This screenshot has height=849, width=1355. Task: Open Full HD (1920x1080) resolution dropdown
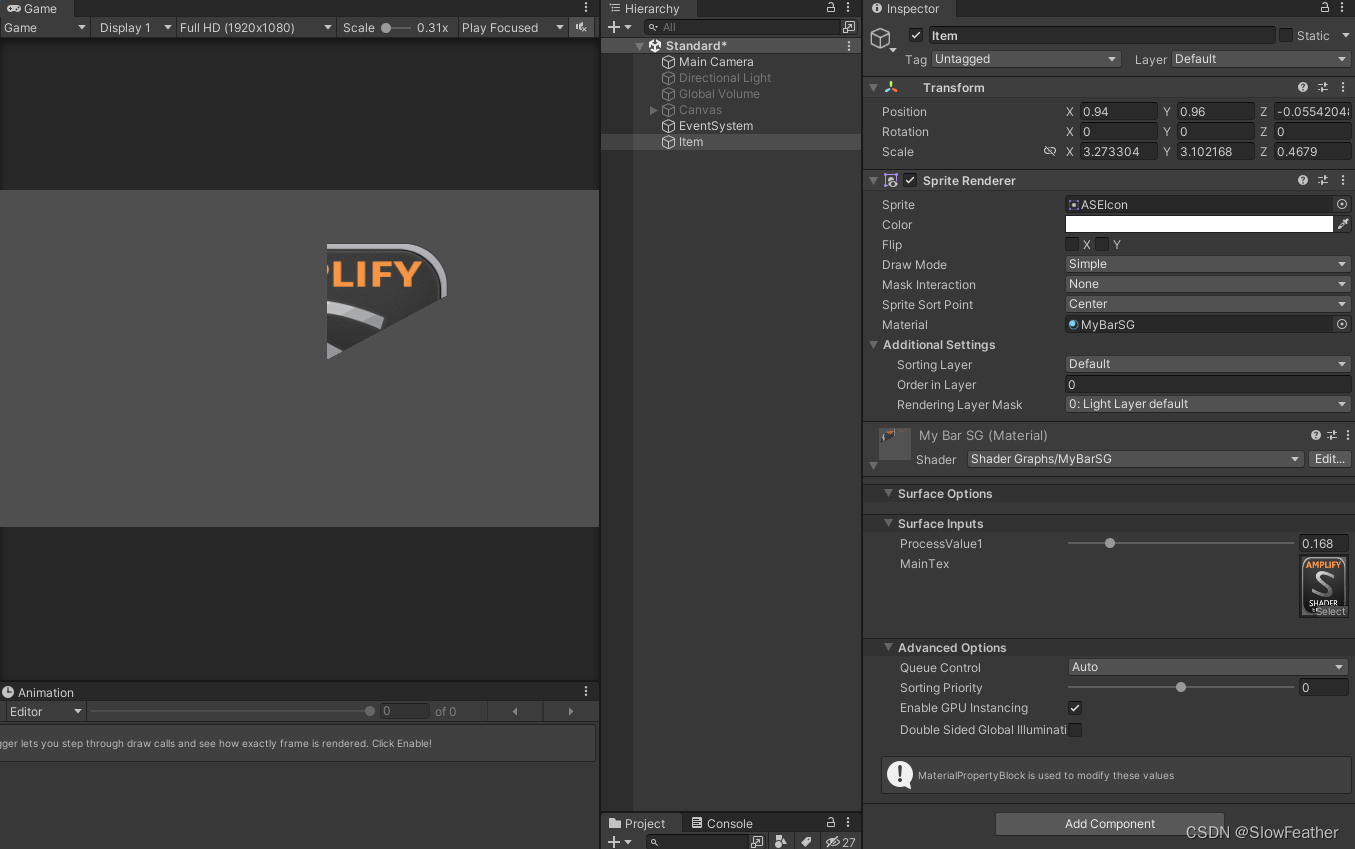click(x=256, y=28)
